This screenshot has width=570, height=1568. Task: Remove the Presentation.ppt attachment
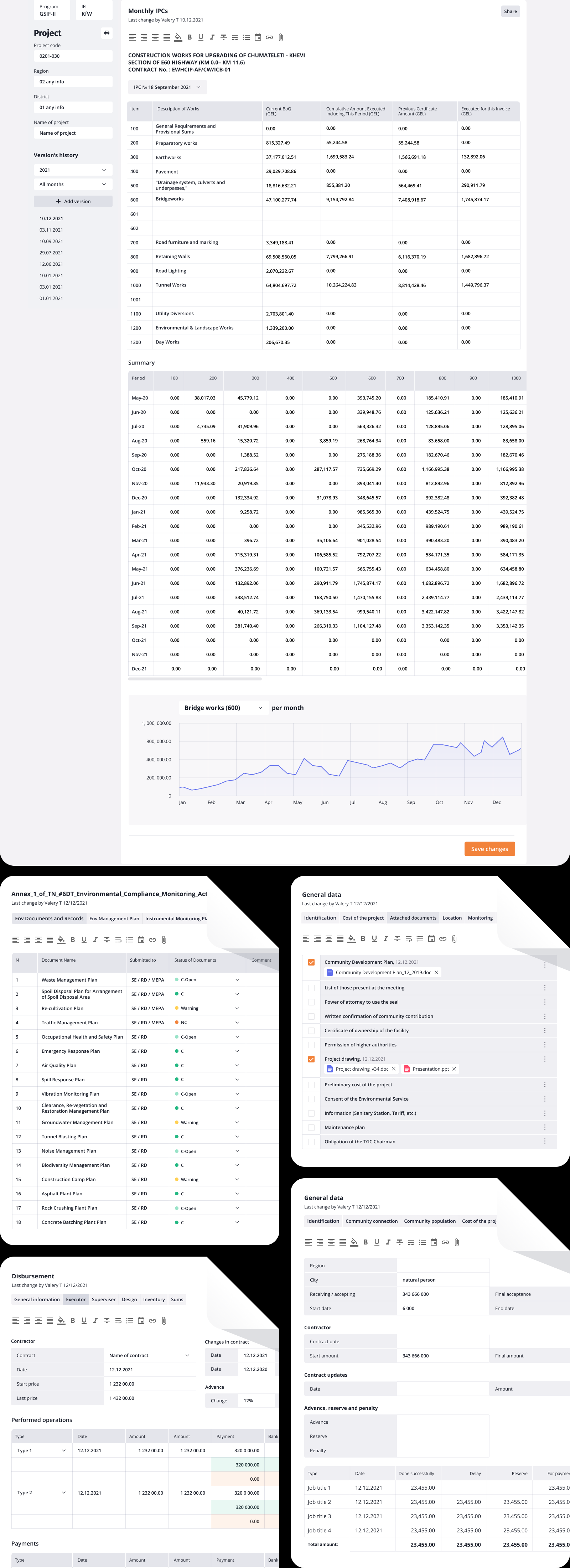point(454,1069)
